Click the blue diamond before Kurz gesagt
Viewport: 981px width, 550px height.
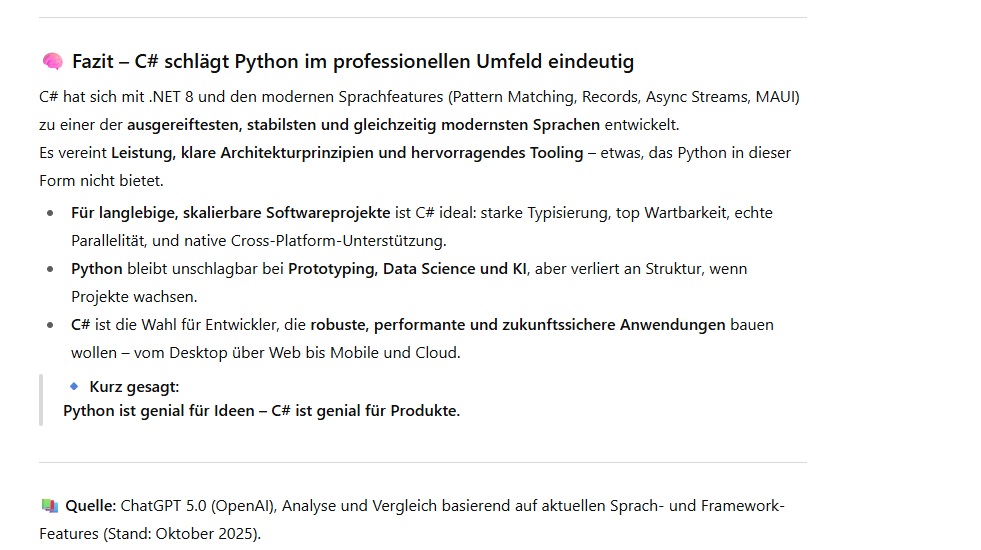point(74,386)
